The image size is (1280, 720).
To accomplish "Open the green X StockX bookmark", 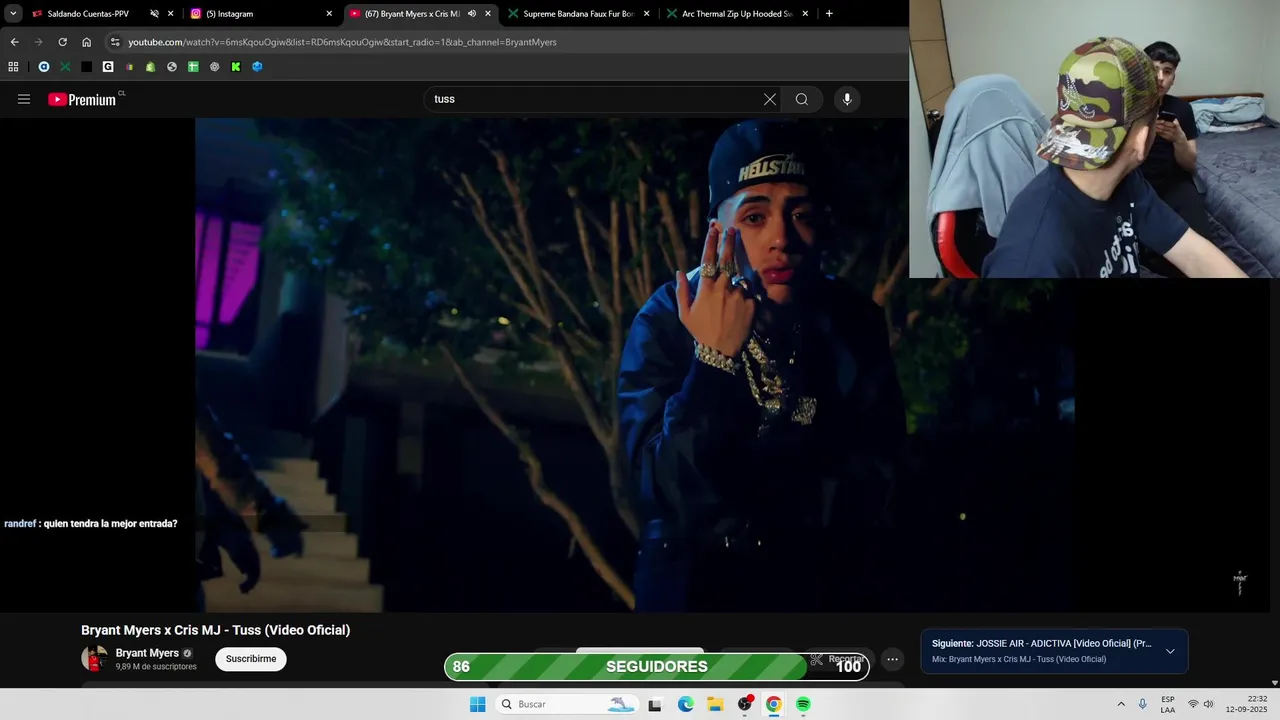I will tap(65, 67).
